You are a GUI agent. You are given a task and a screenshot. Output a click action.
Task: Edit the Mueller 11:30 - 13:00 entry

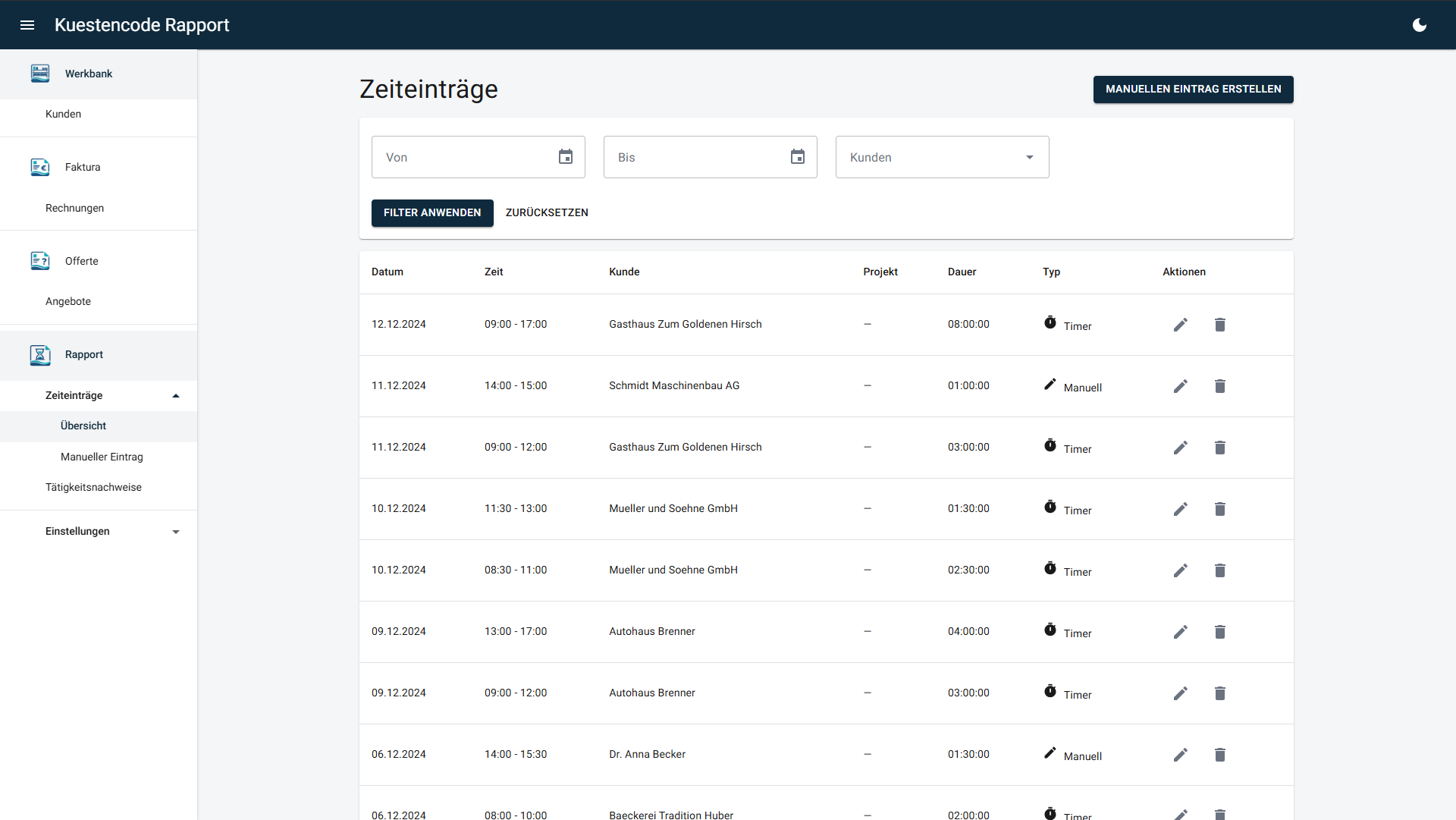point(1181,509)
